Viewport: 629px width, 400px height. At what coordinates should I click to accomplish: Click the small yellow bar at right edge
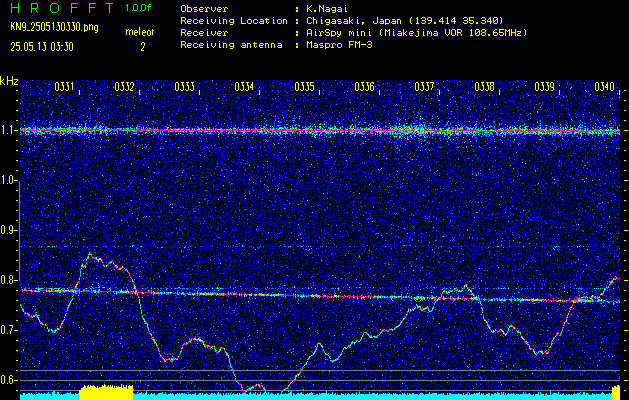click(x=616, y=392)
